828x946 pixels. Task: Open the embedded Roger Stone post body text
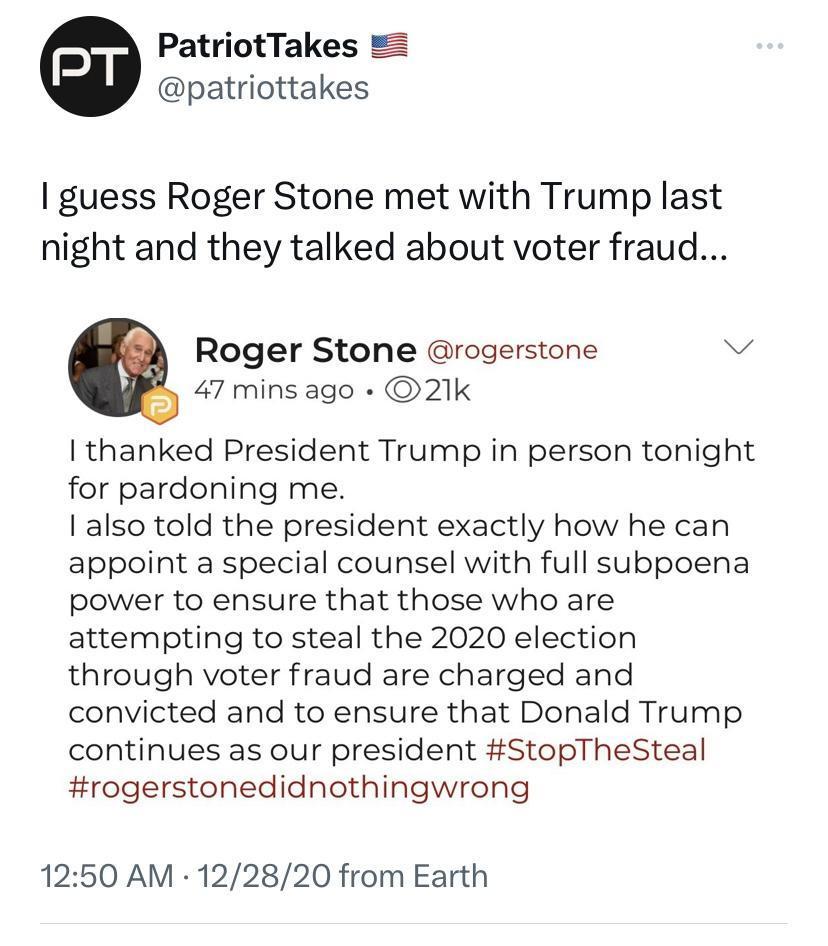point(412,618)
